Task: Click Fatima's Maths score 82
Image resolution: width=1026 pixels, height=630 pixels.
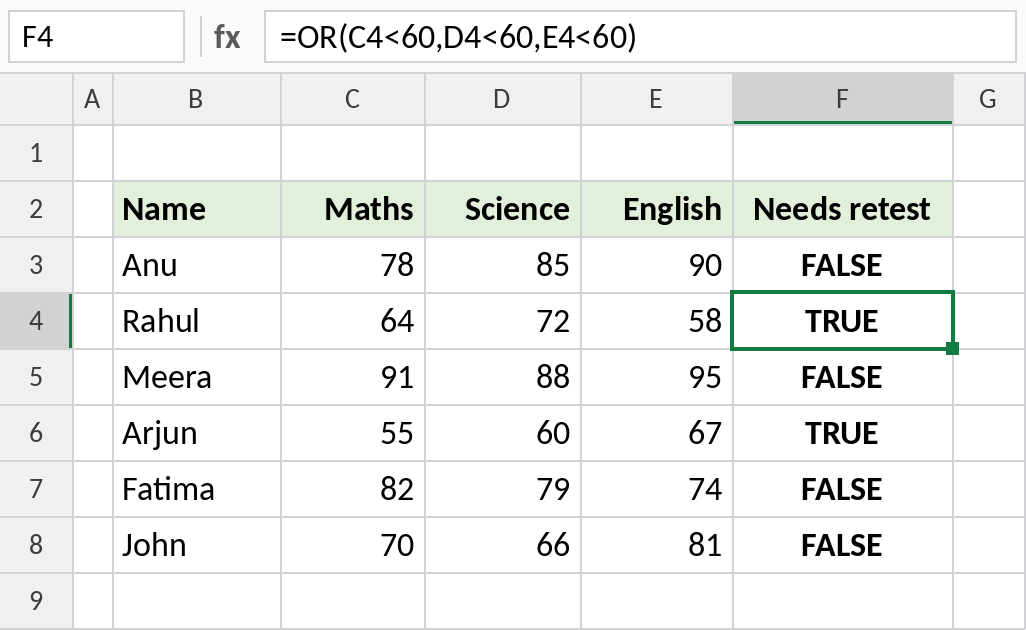Action: pos(353,489)
